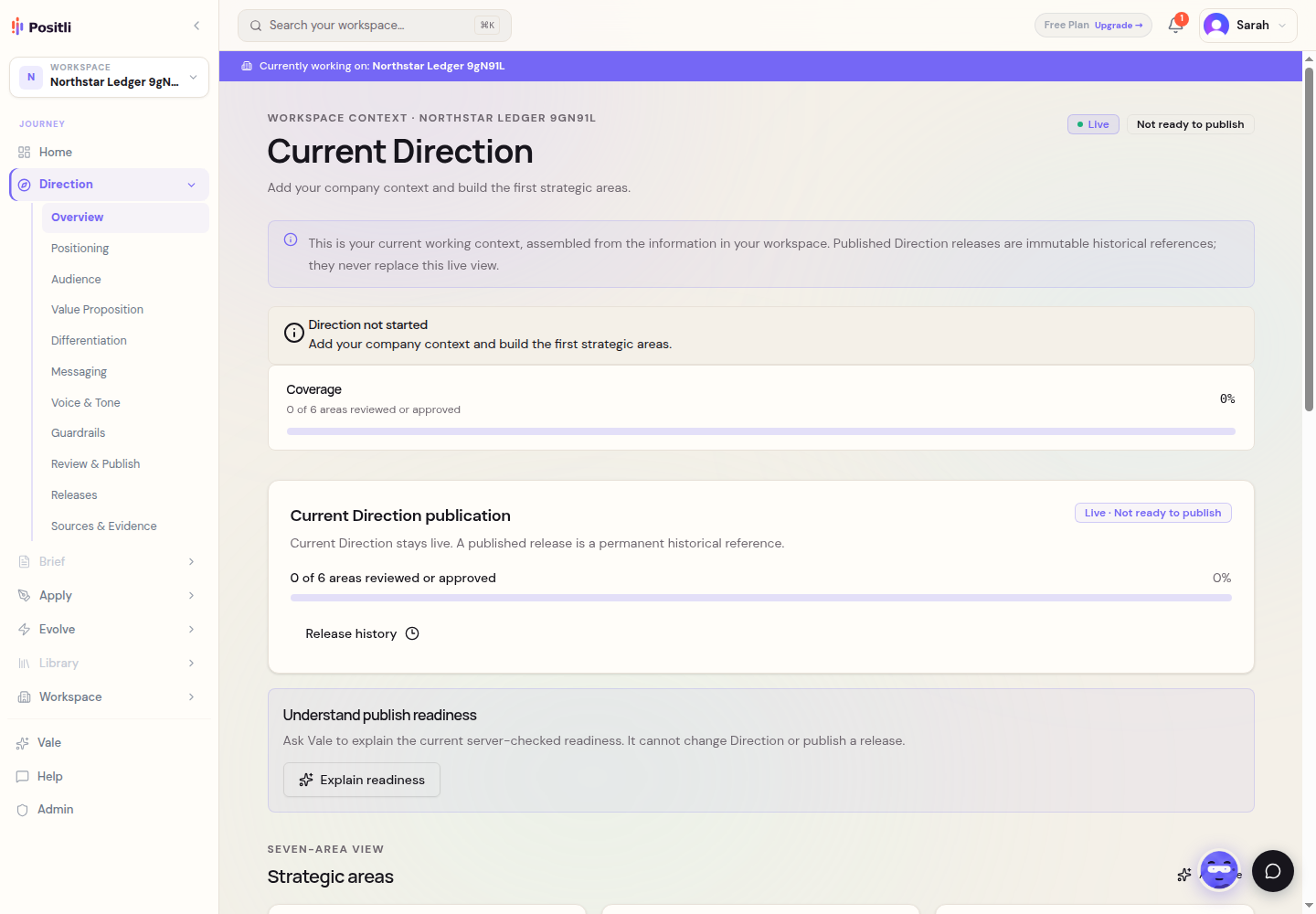Open the black chat launcher
The height and width of the screenshot is (914, 1316).
click(1273, 871)
